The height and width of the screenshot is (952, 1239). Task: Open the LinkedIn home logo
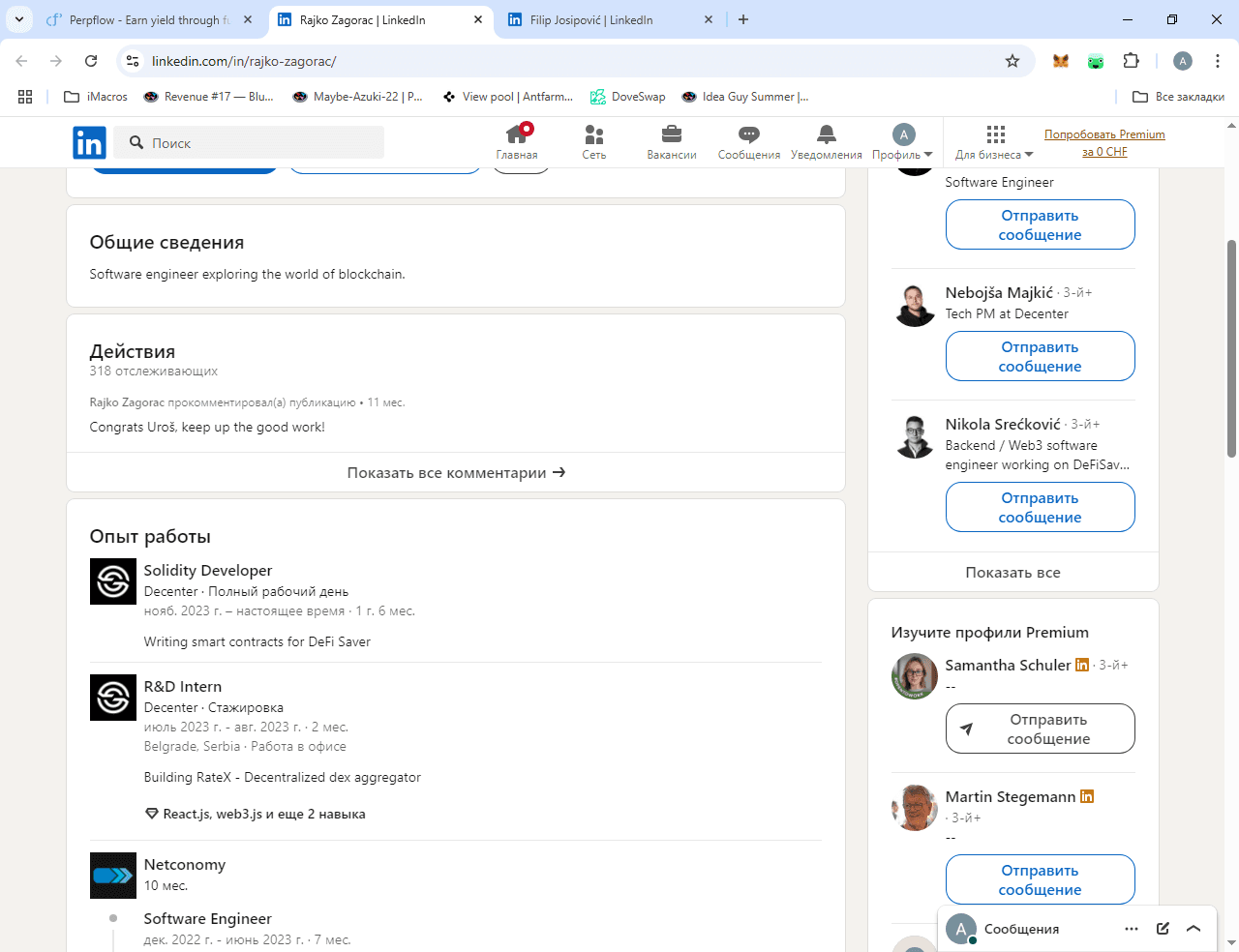click(89, 142)
